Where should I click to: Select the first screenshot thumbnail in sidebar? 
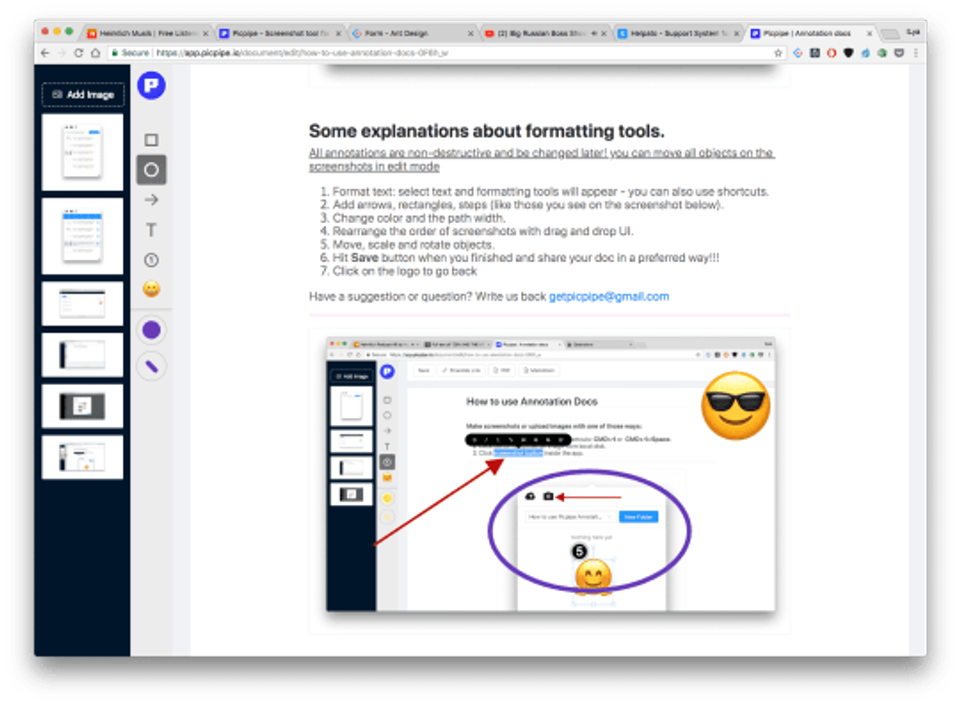[82, 152]
